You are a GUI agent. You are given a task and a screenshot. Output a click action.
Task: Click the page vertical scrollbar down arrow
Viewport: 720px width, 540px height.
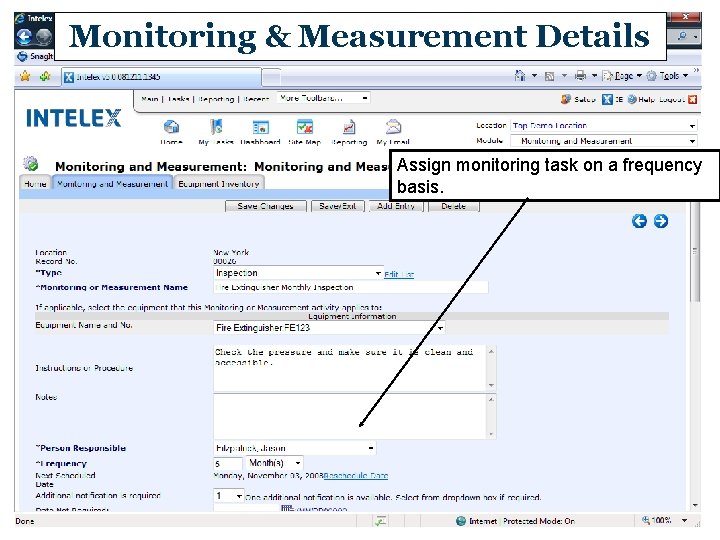pos(695,506)
